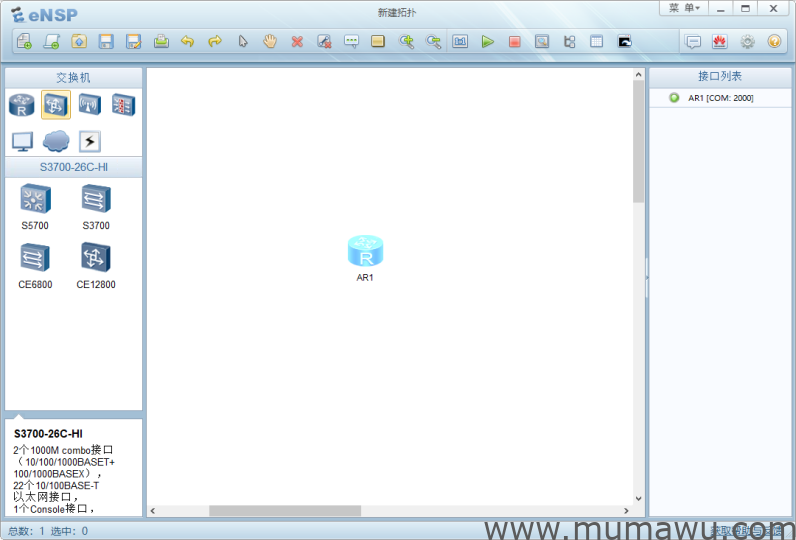796x540 pixels.
Task: Collapse the interface list panel splitter
Action: 646,278
